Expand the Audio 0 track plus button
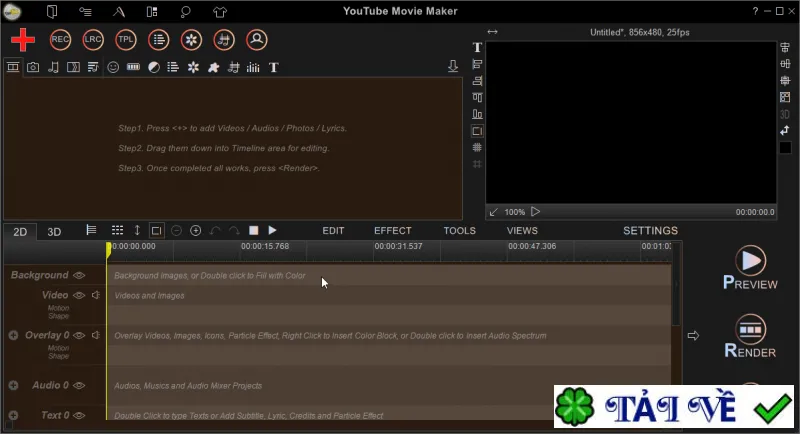This screenshot has height=434, width=800. pyautogui.click(x=13, y=385)
